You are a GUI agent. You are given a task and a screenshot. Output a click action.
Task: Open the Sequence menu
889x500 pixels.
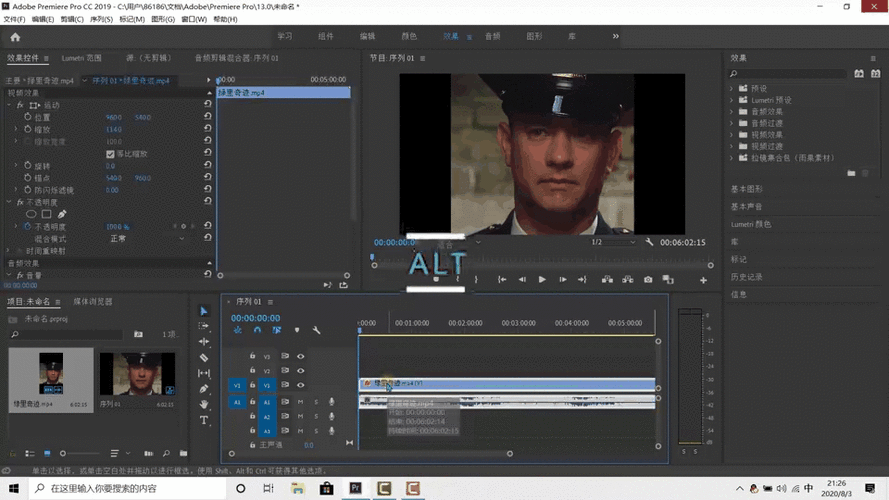[101, 19]
